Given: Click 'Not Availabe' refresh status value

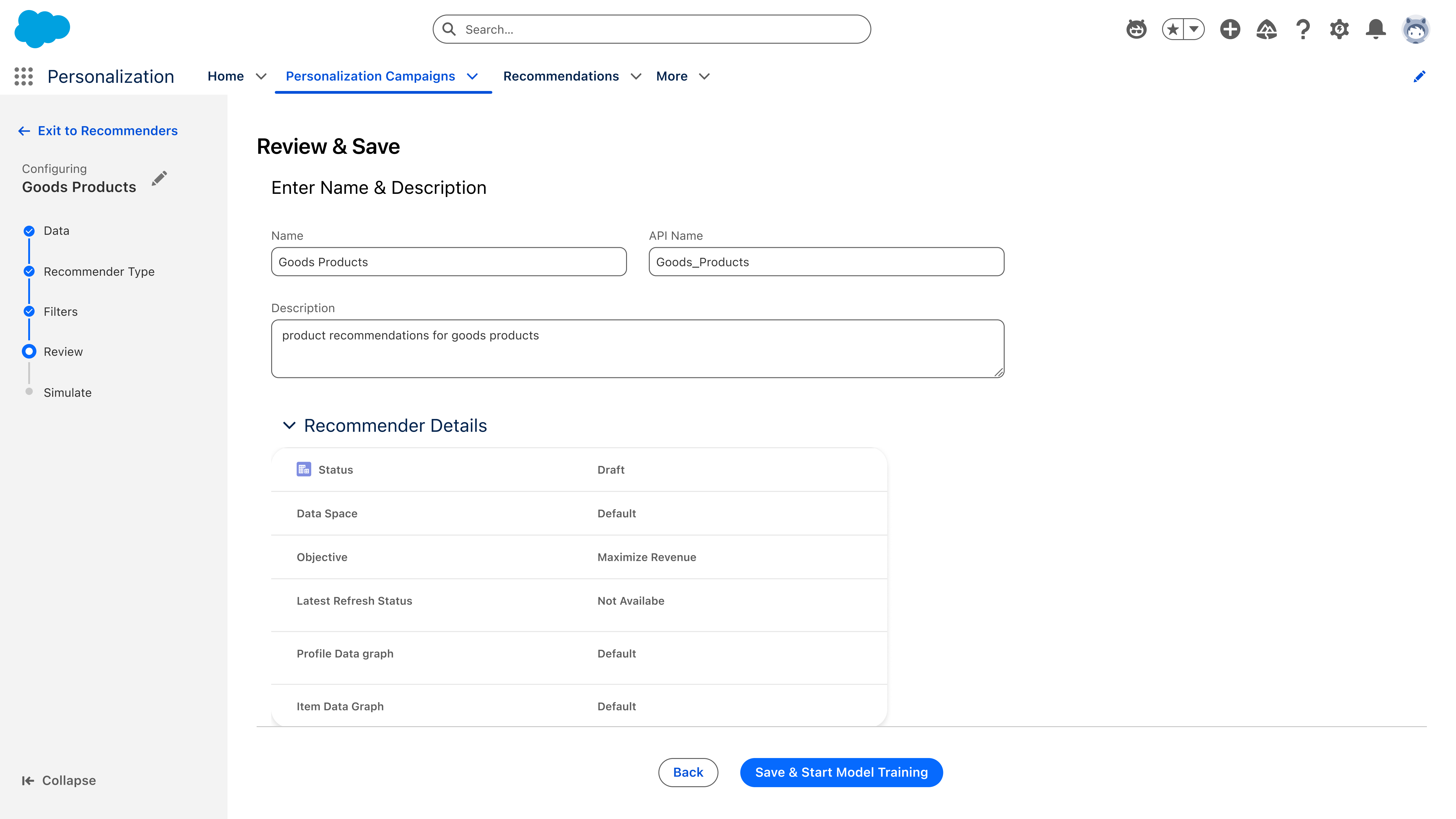Looking at the screenshot, I should coord(631,601).
